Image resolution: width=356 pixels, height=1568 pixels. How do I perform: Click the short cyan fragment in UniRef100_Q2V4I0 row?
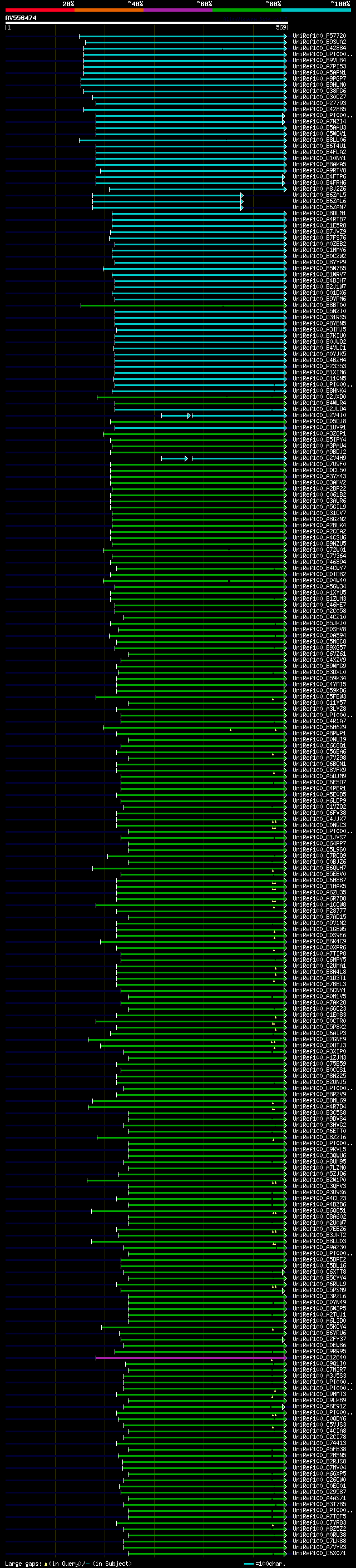pyautogui.click(x=176, y=416)
